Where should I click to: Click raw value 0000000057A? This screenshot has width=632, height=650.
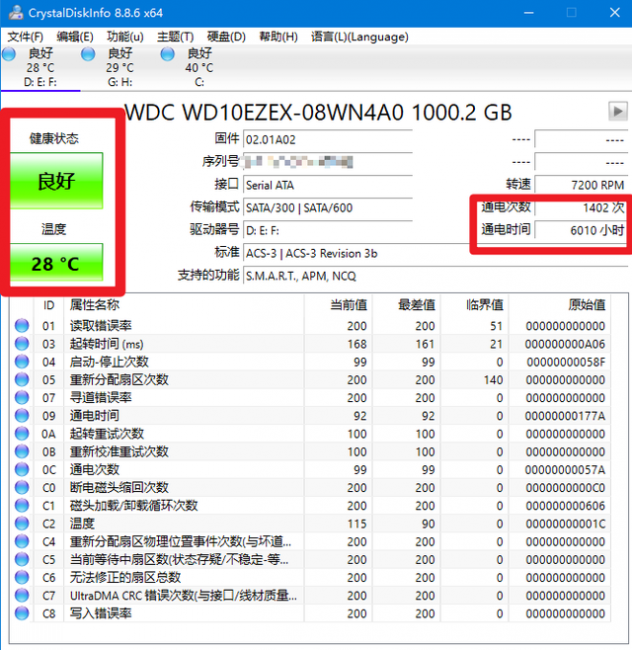tap(565, 470)
